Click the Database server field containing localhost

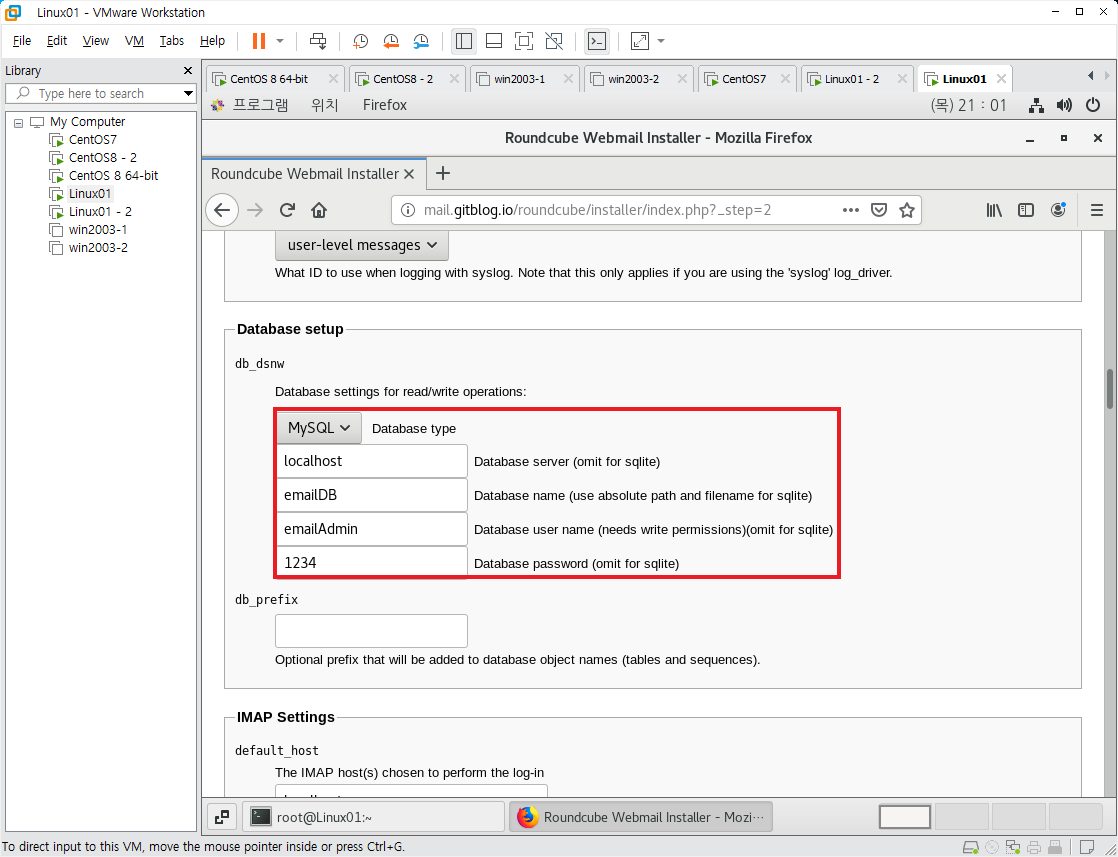[x=371, y=461]
